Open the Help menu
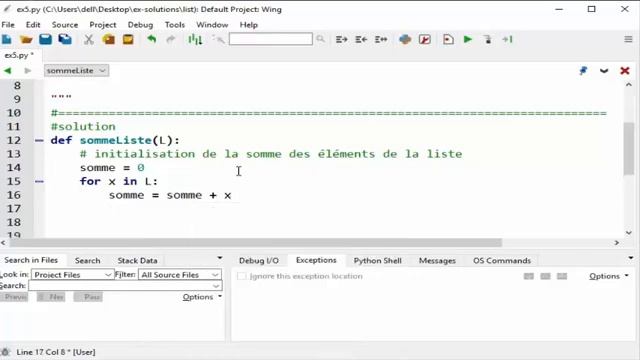Viewport: 640px width, 360px height. tap(249, 24)
